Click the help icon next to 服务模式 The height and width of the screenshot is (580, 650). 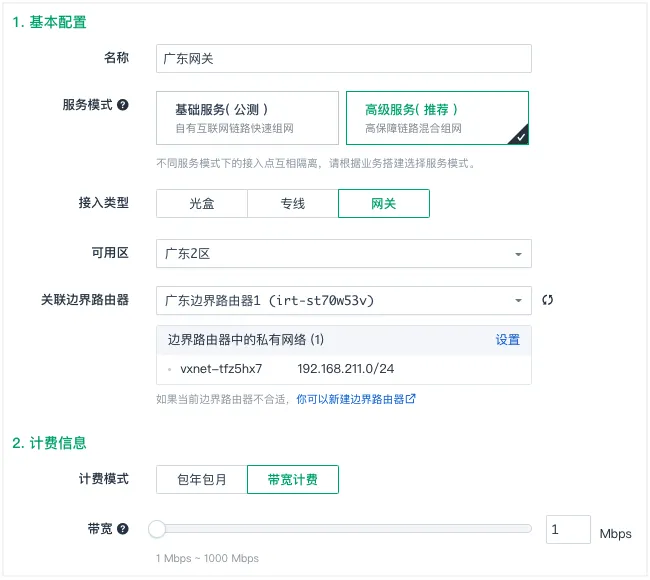point(123,104)
